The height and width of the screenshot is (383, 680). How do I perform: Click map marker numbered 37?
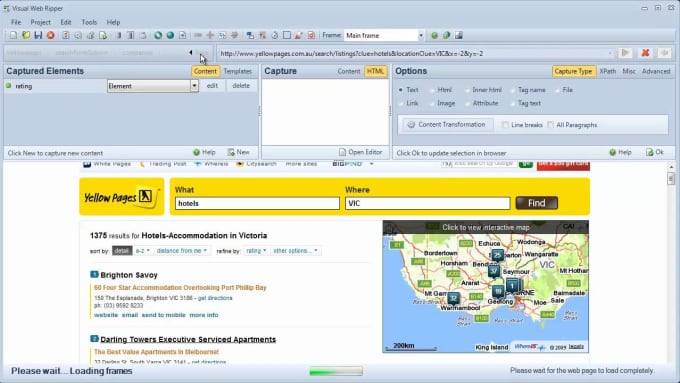point(494,271)
